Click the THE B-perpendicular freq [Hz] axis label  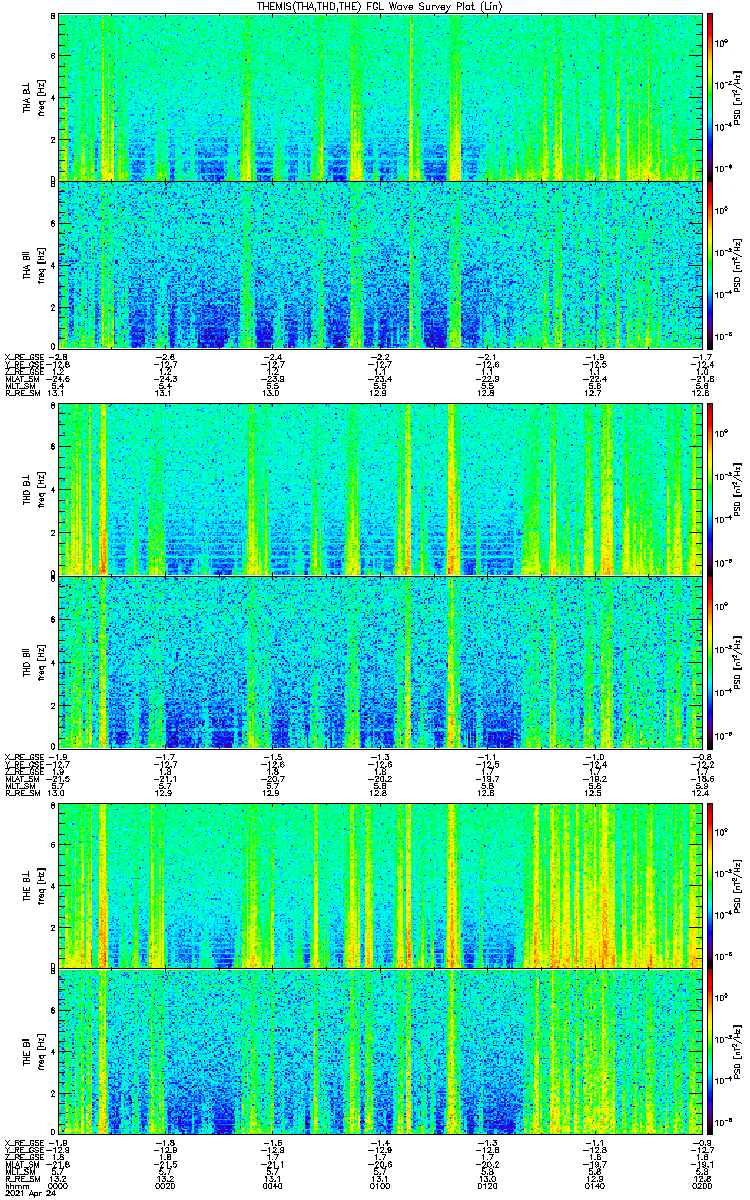point(40,884)
